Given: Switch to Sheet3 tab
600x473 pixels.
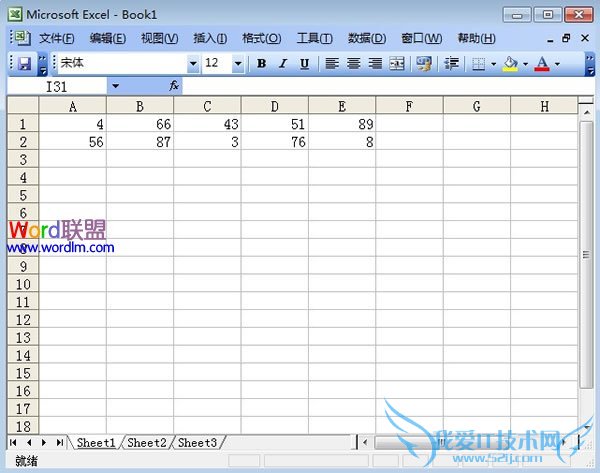Looking at the screenshot, I should [197, 443].
